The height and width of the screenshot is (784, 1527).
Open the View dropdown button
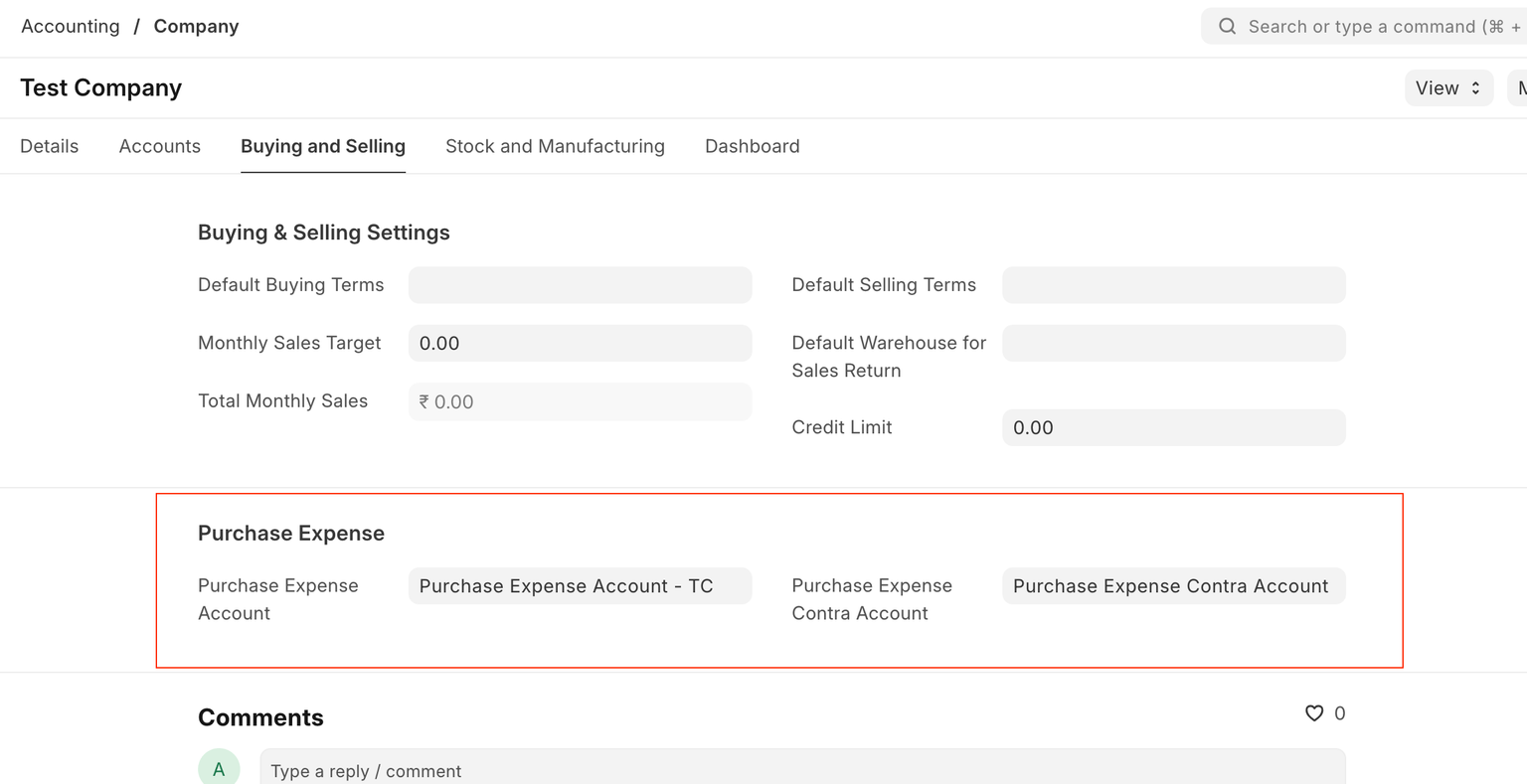(1447, 88)
